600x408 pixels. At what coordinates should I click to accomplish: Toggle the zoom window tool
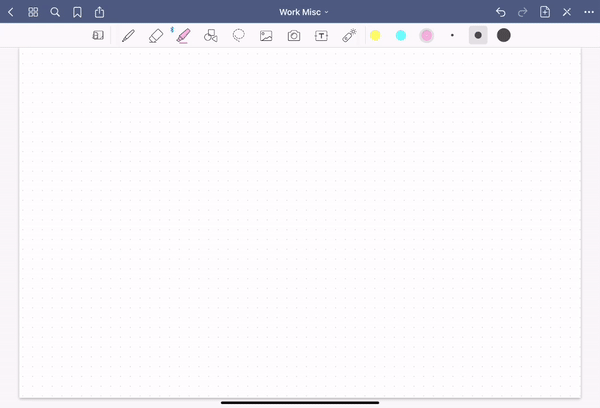coord(98,35)
